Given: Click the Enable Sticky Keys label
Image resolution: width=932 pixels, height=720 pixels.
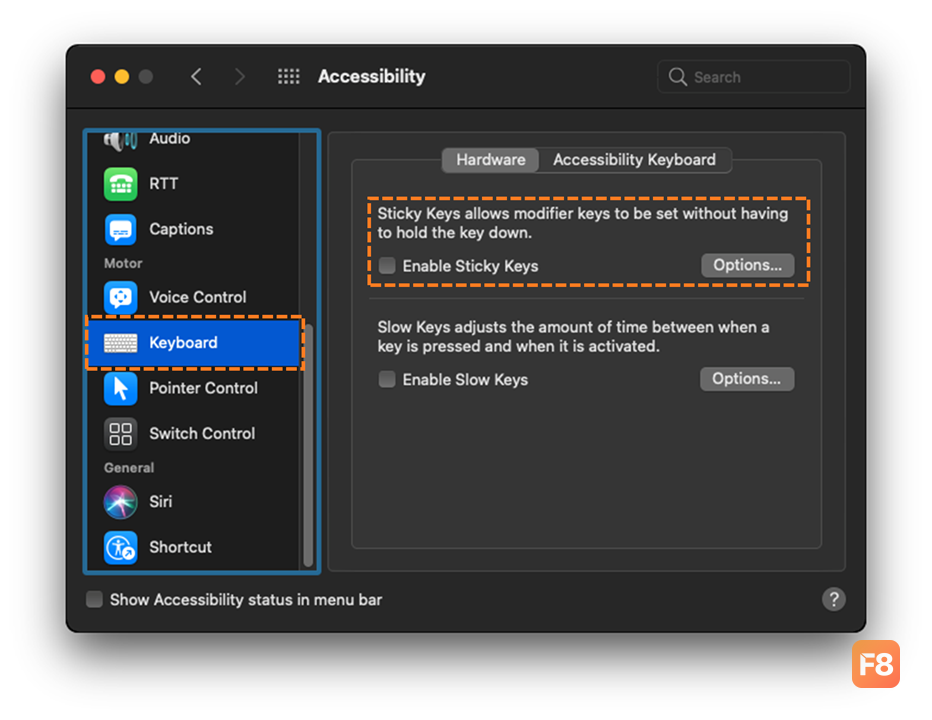Looking at the screenshot, I should (x=470, y=266).
